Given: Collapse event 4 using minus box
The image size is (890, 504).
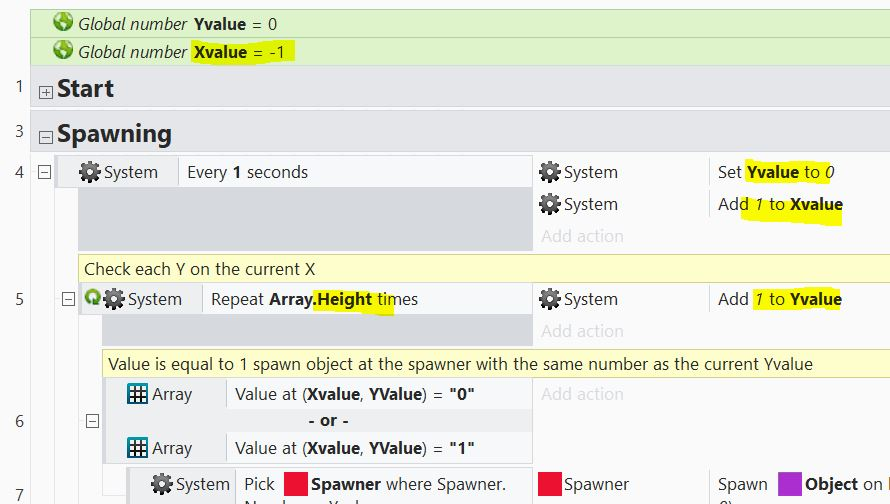Looking at the screenshot, I should [x=45, y=172].
